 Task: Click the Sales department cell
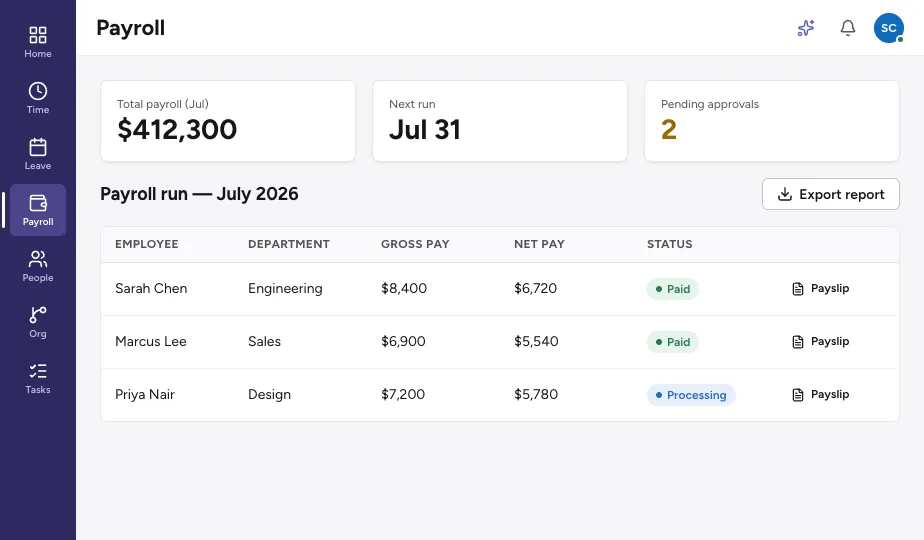click(265, 341)
